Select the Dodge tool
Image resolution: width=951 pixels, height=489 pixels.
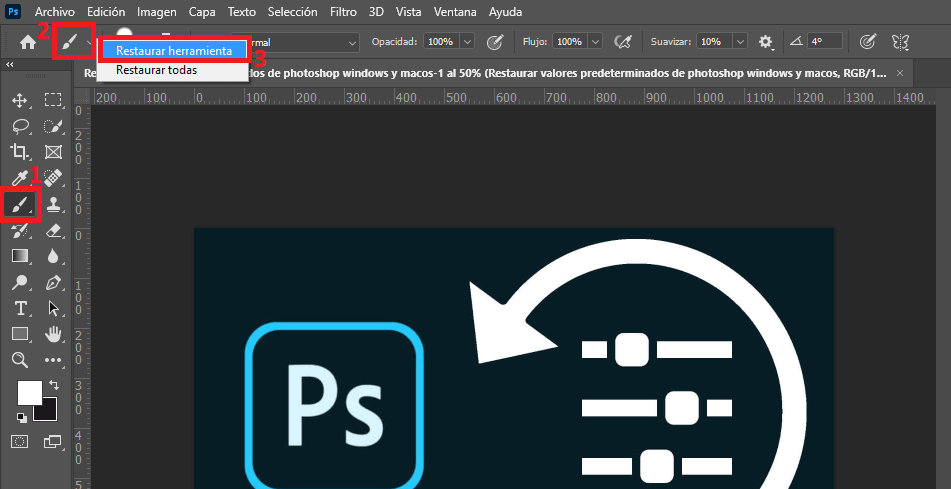click(x=20, y=282)
